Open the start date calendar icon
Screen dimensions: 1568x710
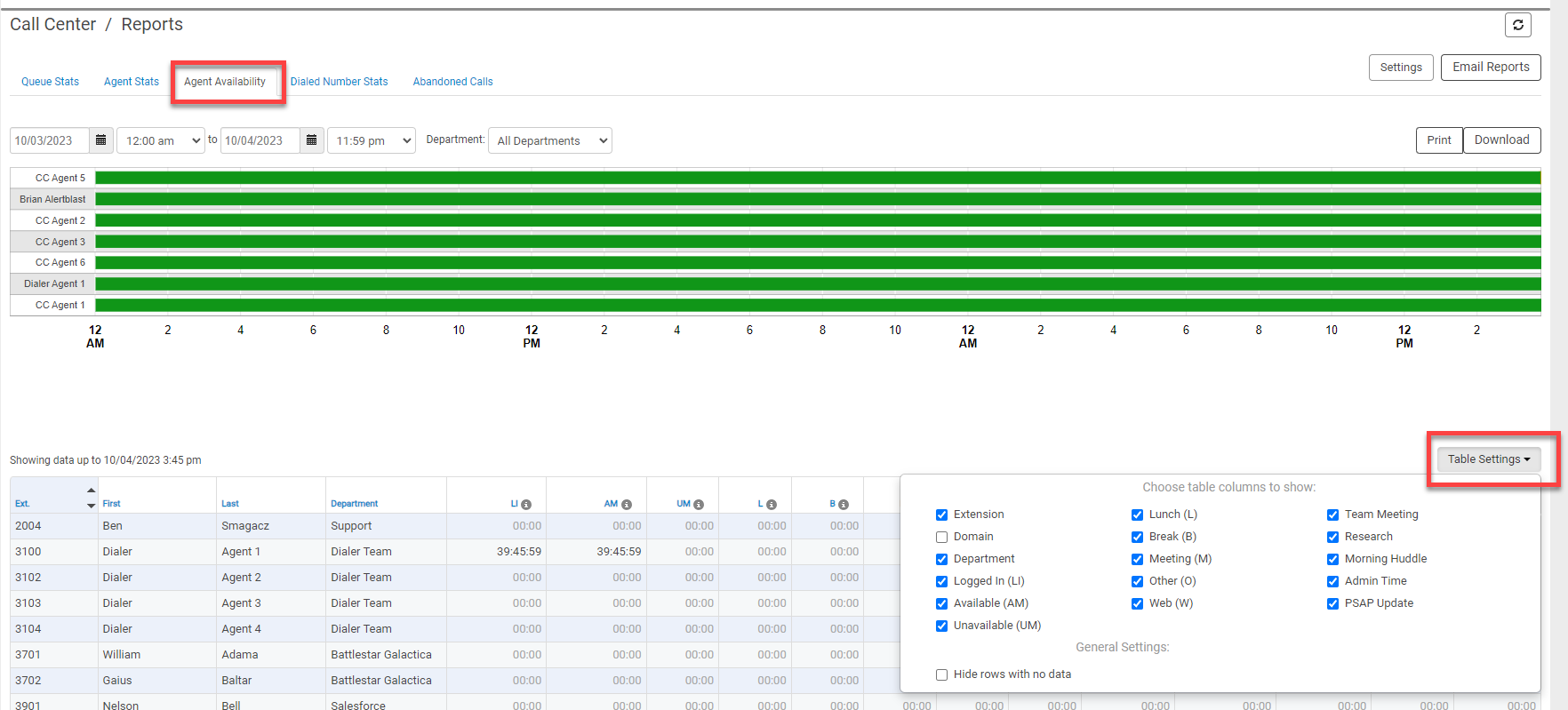(101, 140)
